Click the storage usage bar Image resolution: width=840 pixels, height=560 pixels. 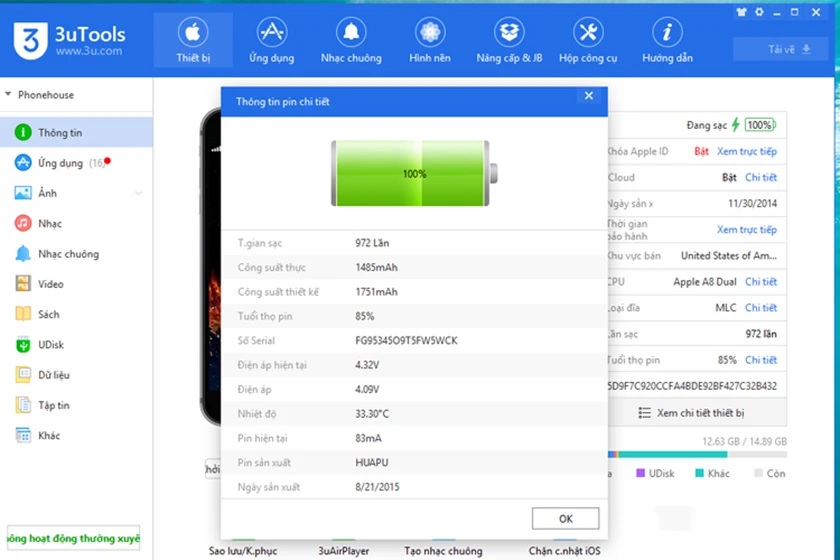point(697,454)
